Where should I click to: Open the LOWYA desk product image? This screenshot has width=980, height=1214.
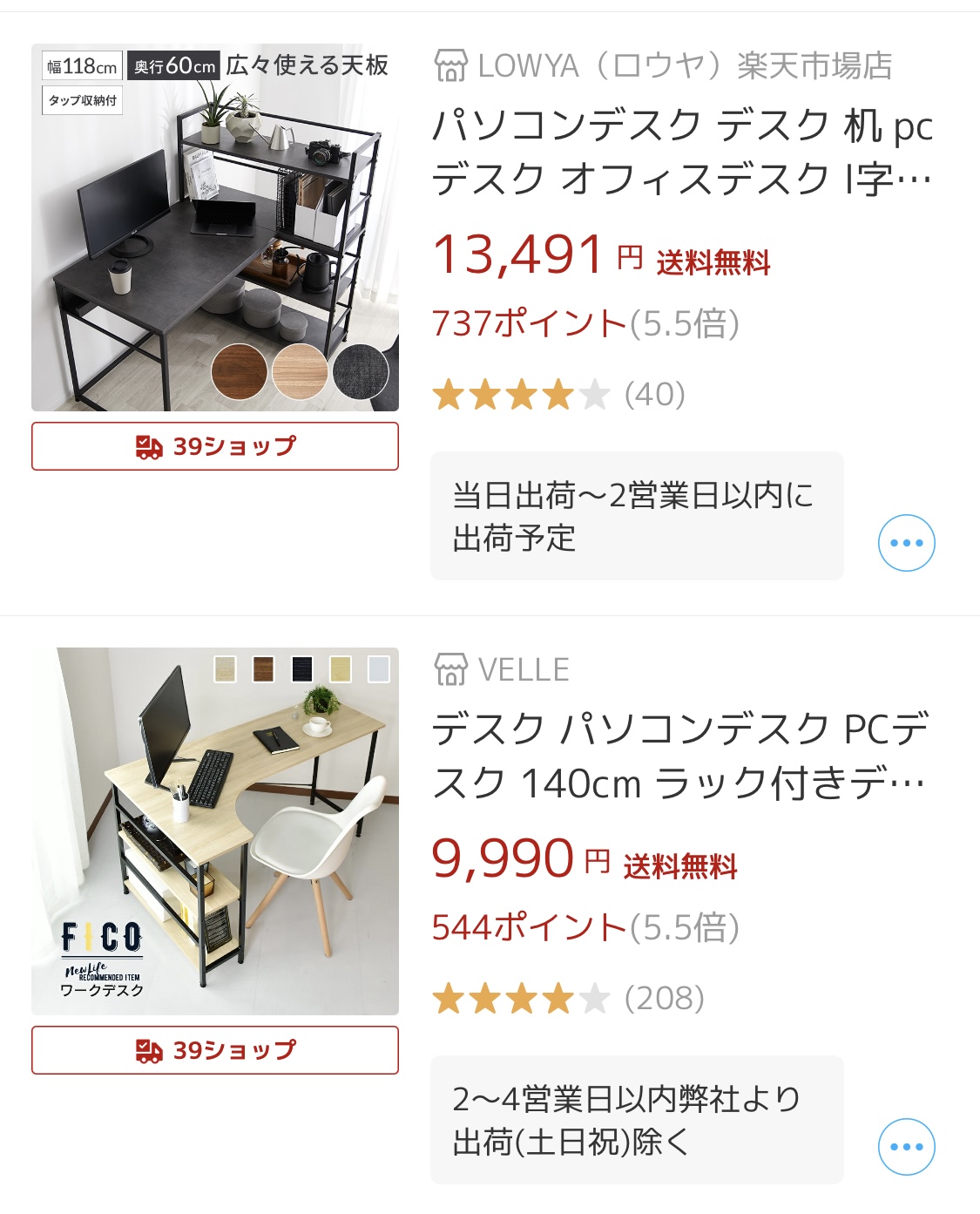215,227
